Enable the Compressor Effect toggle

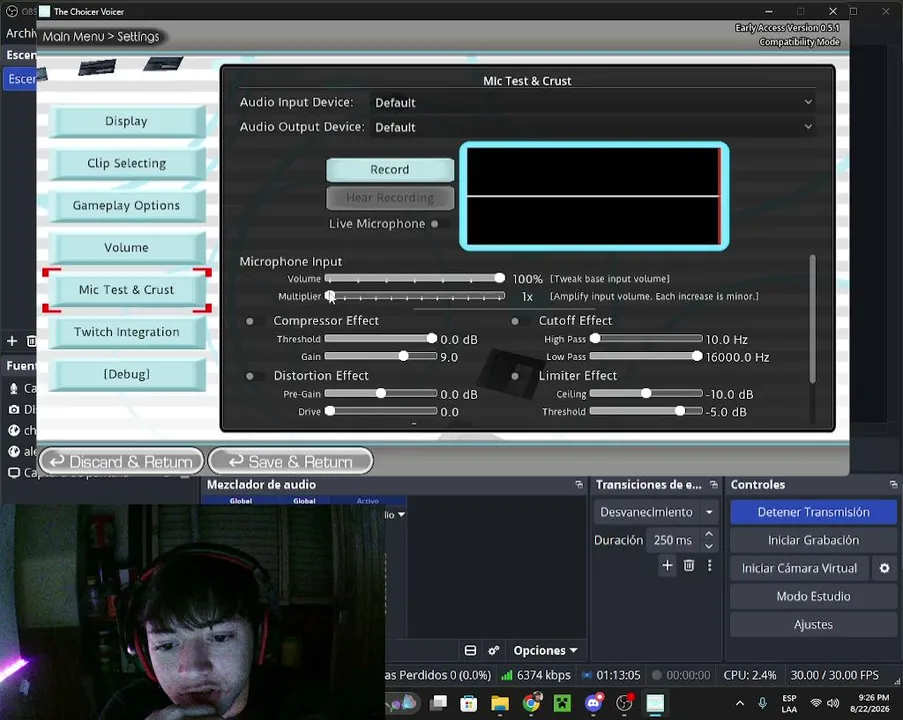click(x=254, y=321)
